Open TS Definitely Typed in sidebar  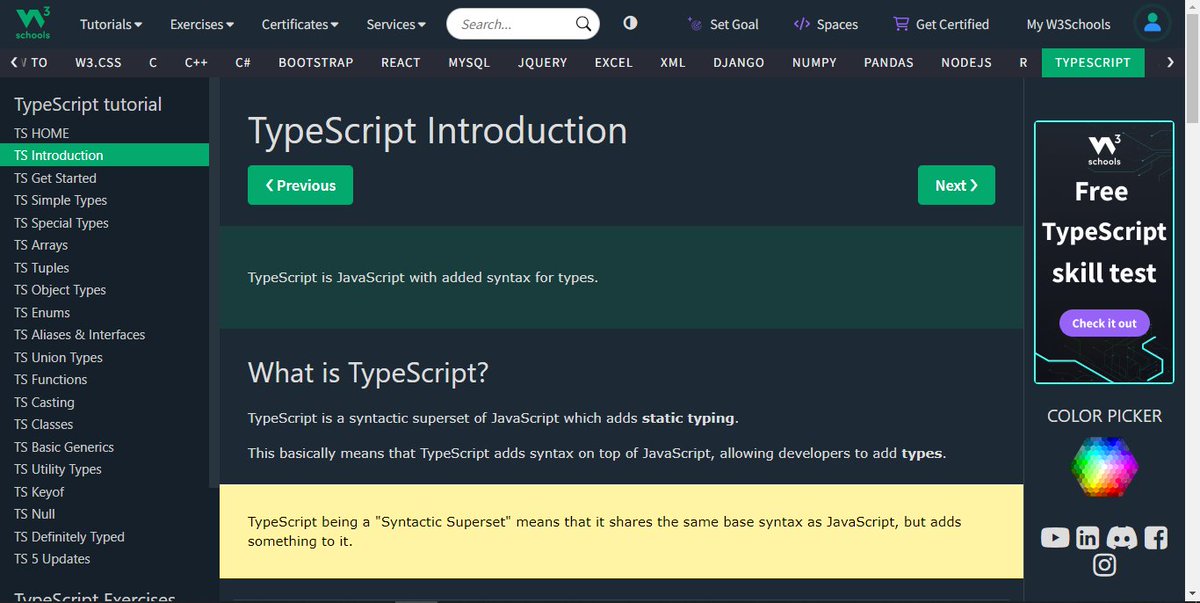[x=104, y=537]
